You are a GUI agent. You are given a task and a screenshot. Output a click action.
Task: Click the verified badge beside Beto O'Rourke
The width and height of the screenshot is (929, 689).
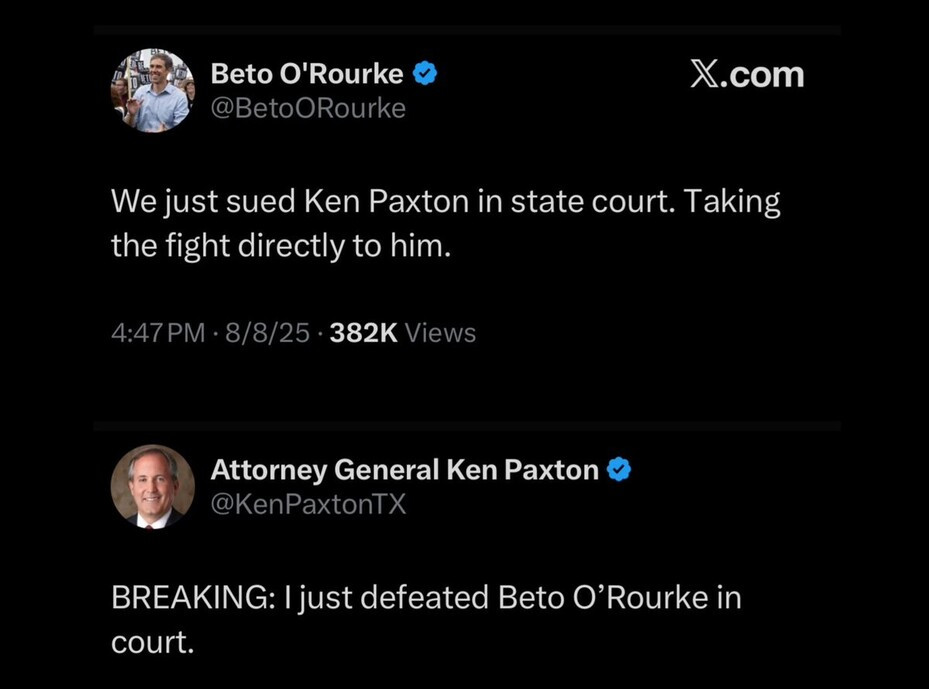[425, 73]
